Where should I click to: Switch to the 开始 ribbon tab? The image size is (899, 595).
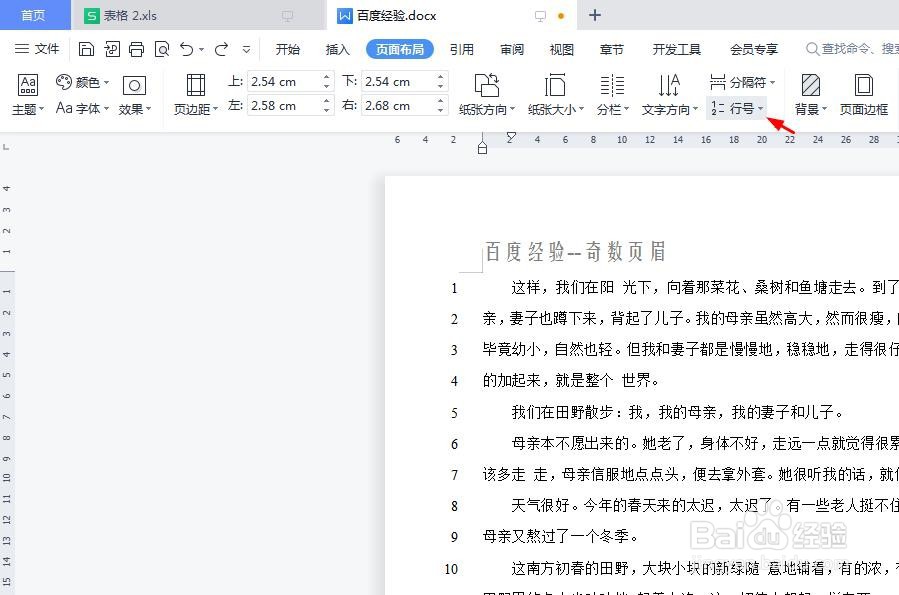[288, 49]
